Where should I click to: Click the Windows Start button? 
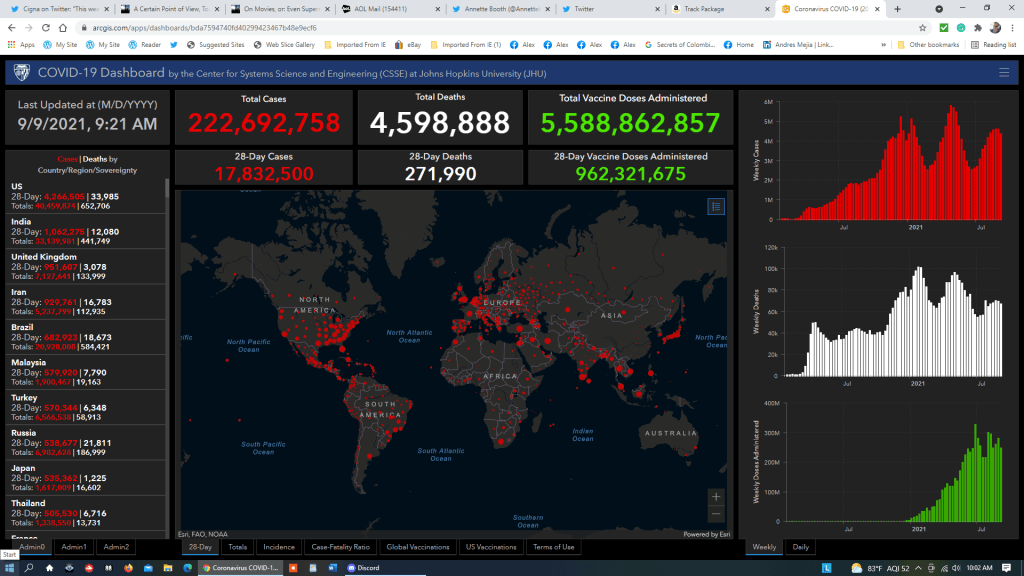9,567
